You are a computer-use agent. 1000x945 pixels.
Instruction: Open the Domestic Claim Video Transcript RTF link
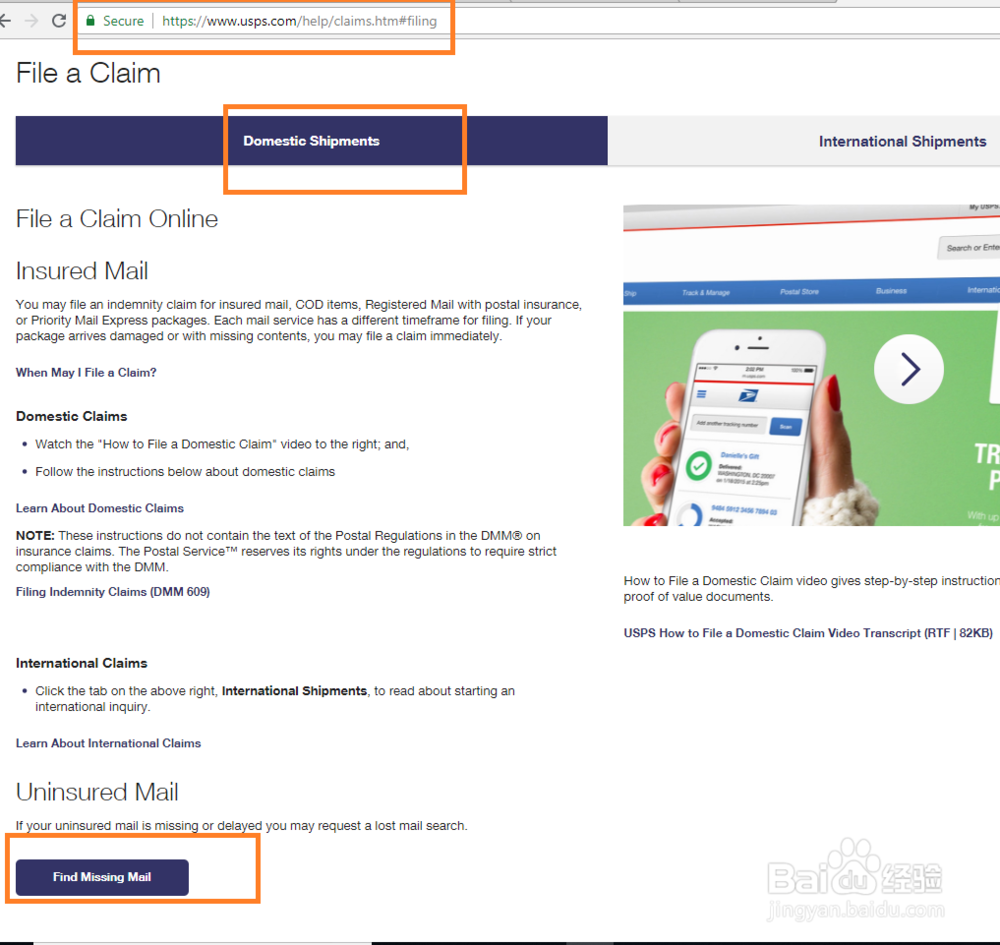click(x=808, y=633)
